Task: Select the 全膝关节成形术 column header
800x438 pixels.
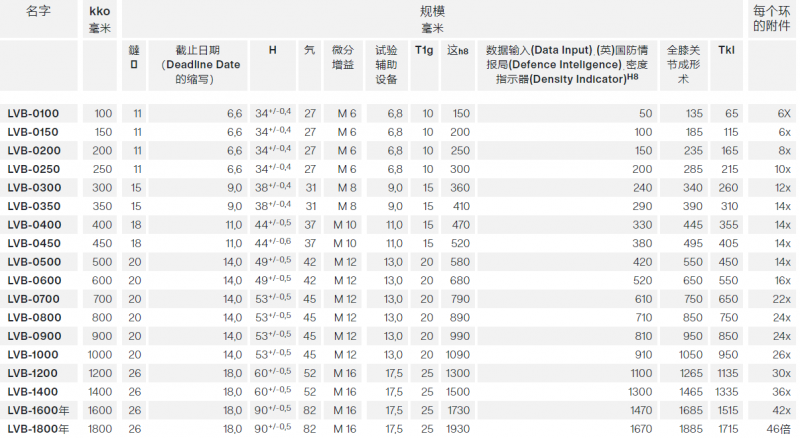Action: [x=683, y=65]
